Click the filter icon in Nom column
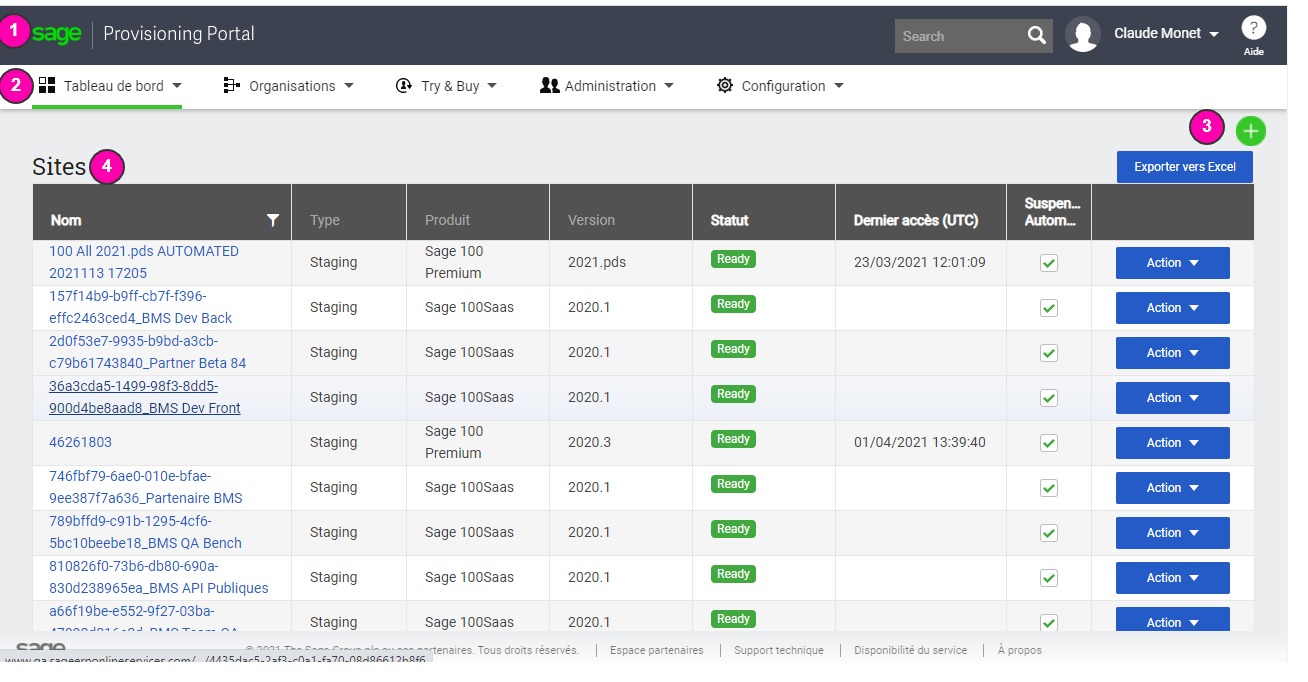The height and width of the screenshot is (682, 1308). tap(272, 220)
